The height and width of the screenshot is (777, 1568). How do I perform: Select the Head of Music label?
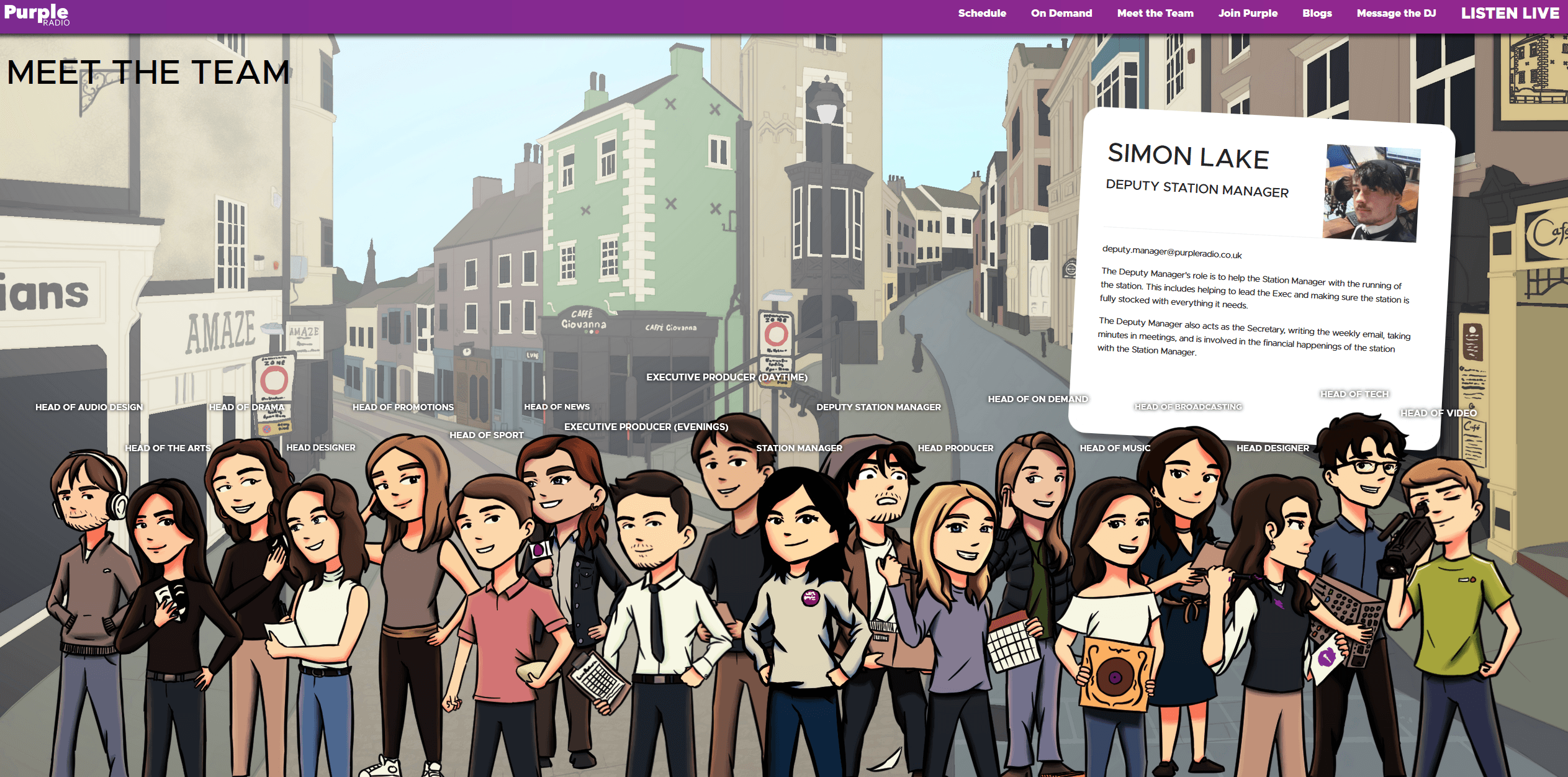1115,448
